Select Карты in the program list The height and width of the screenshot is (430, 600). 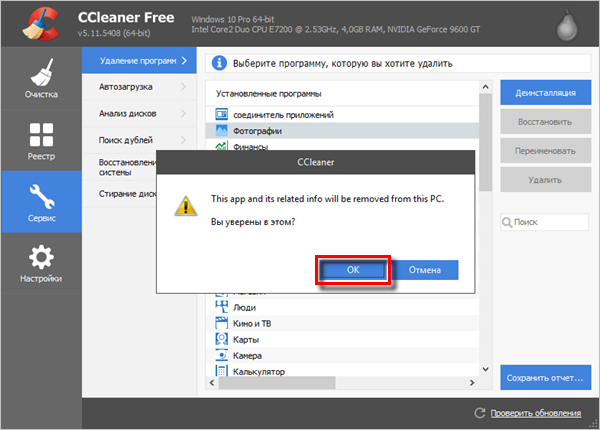tap(342, 339)
